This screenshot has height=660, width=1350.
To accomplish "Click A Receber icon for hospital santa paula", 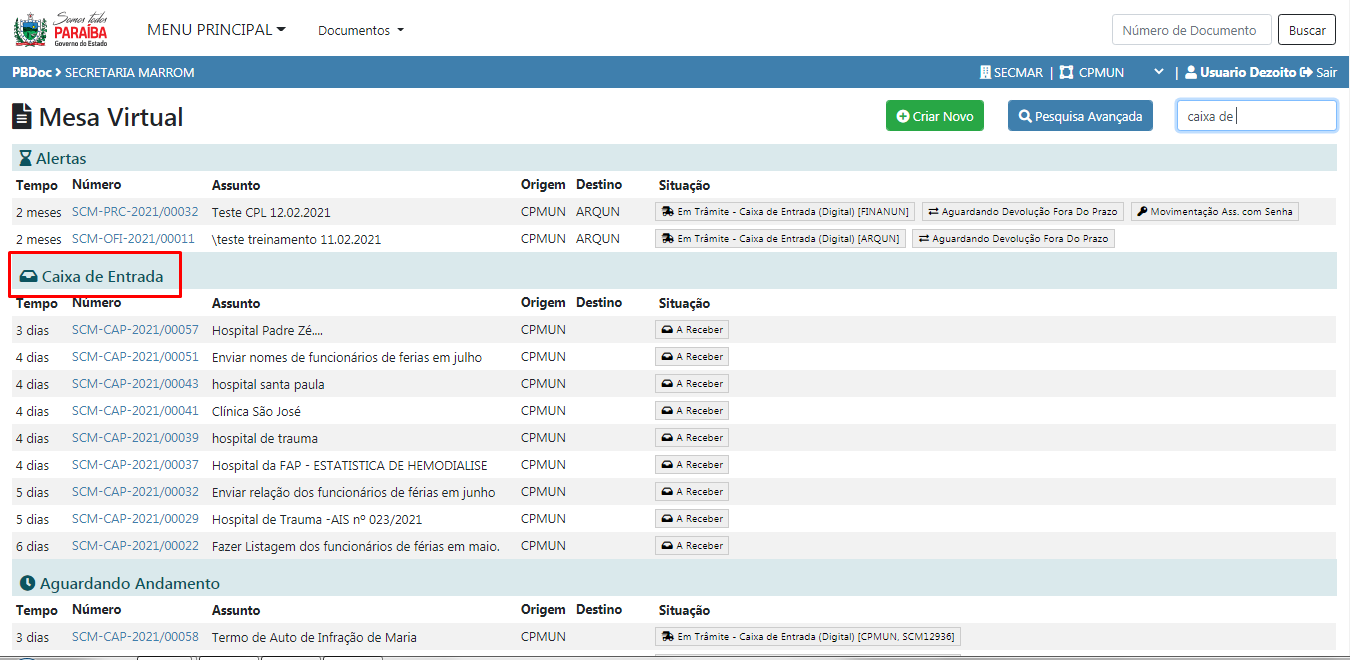I will (x=666, y=384).
